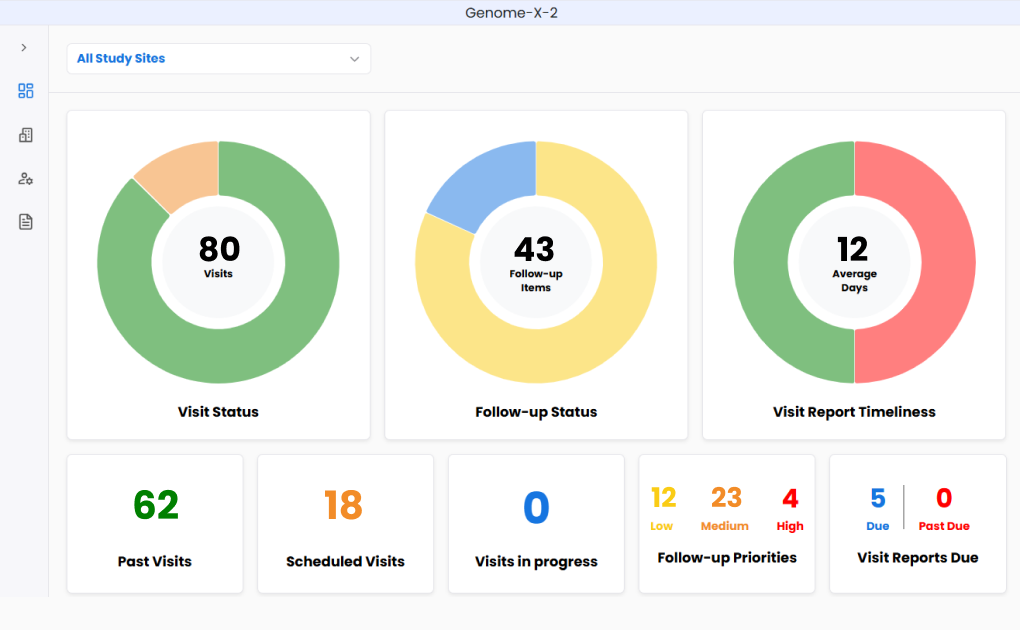Click the Visit Report Timeliness title
The image size is (1020, 630).
854,412
